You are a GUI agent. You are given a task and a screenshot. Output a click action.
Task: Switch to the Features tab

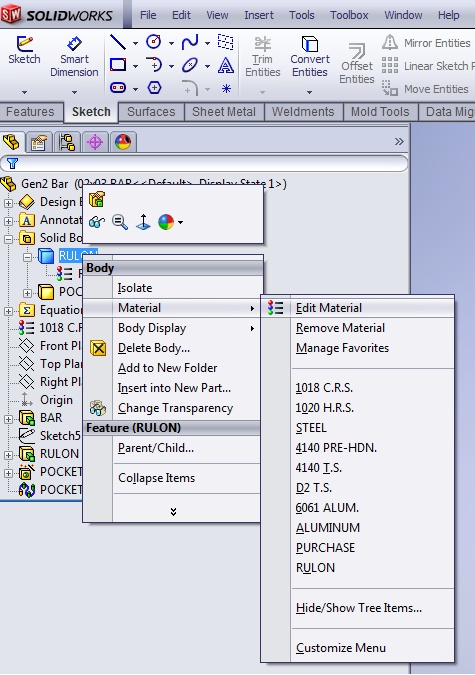[30, 112]
